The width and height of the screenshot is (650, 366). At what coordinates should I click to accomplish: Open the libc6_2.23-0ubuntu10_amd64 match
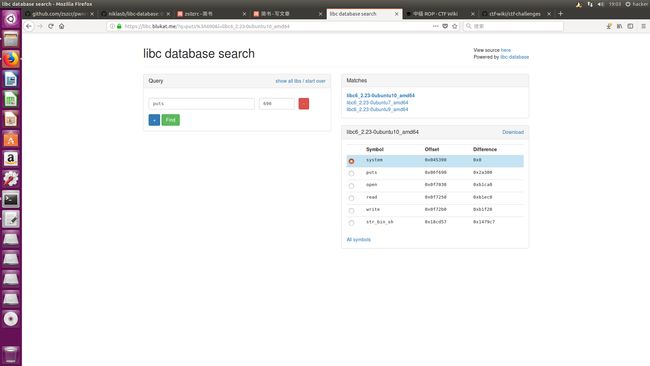coord(381,95)
